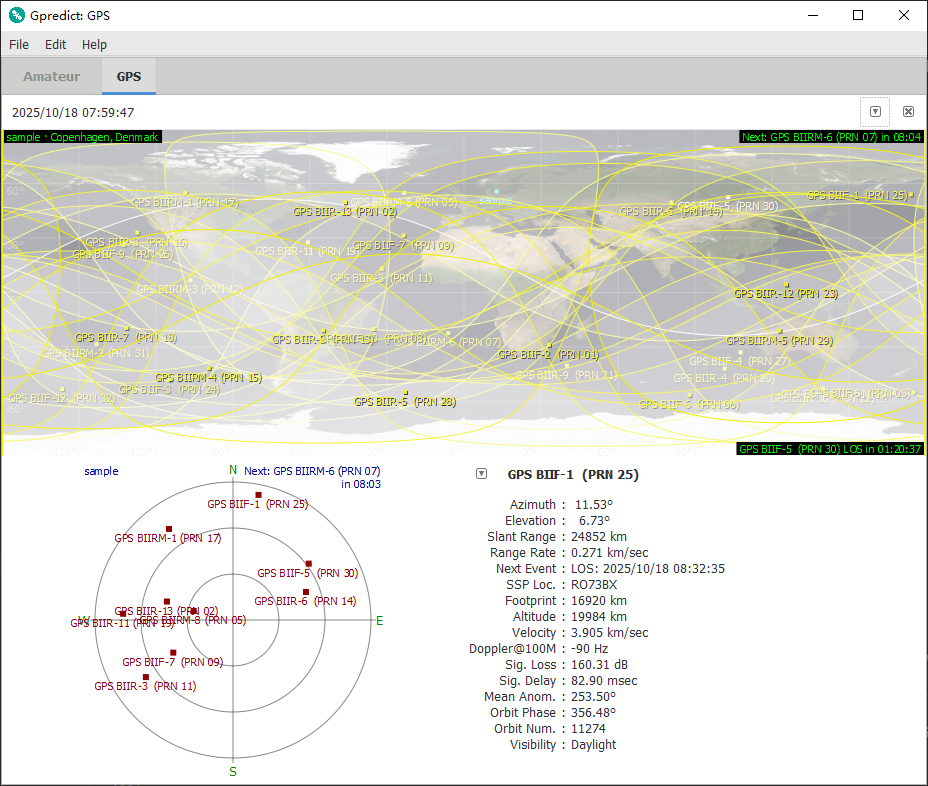This screenshot has height=786, width=928.
Task: Click GPS BIIR-11 marker in polar view
Action: (123, 614)
